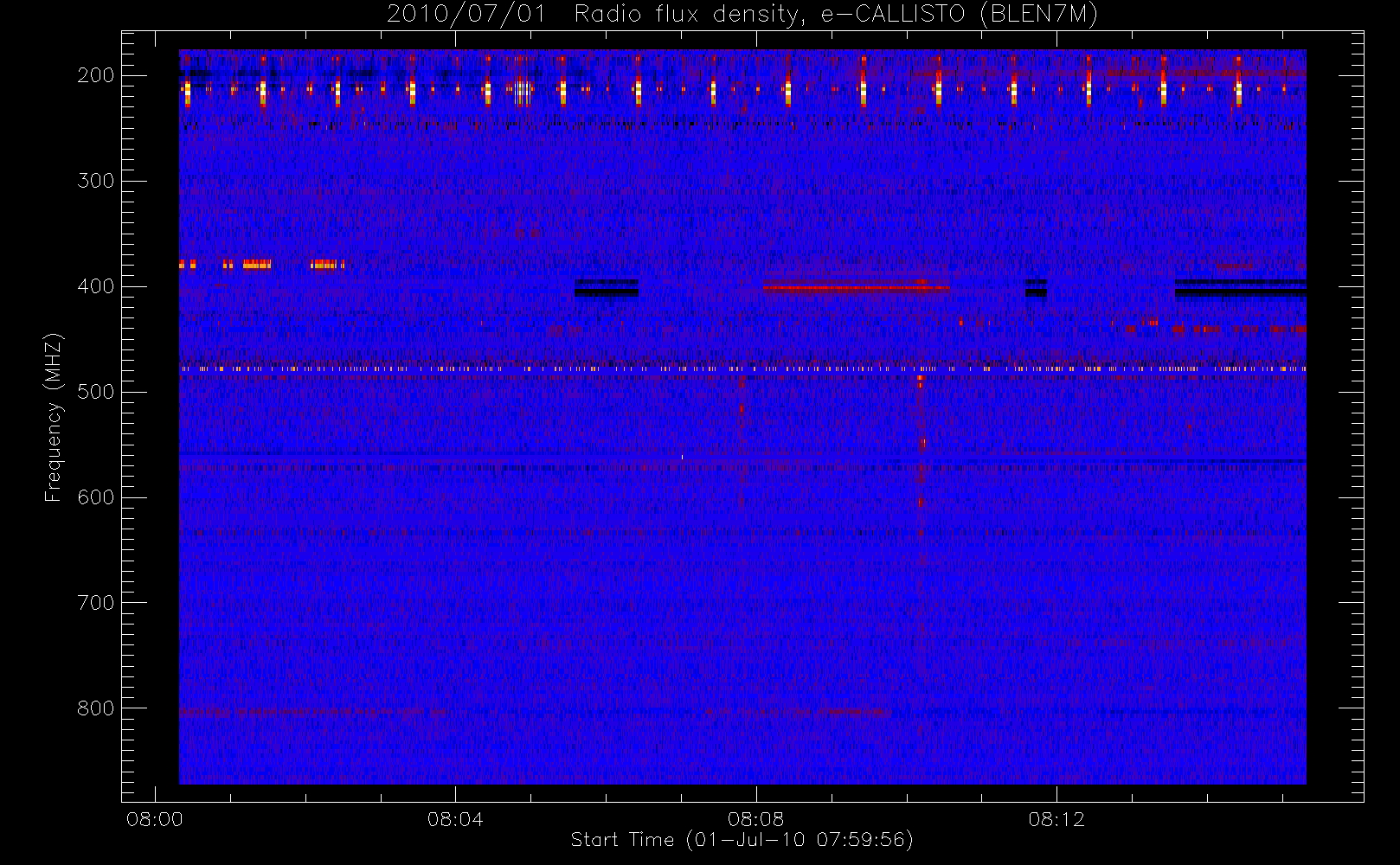This screenshot has width=1400, height=865.
Task: Click the 600 frequency tick label
Action: click(96, 497)
